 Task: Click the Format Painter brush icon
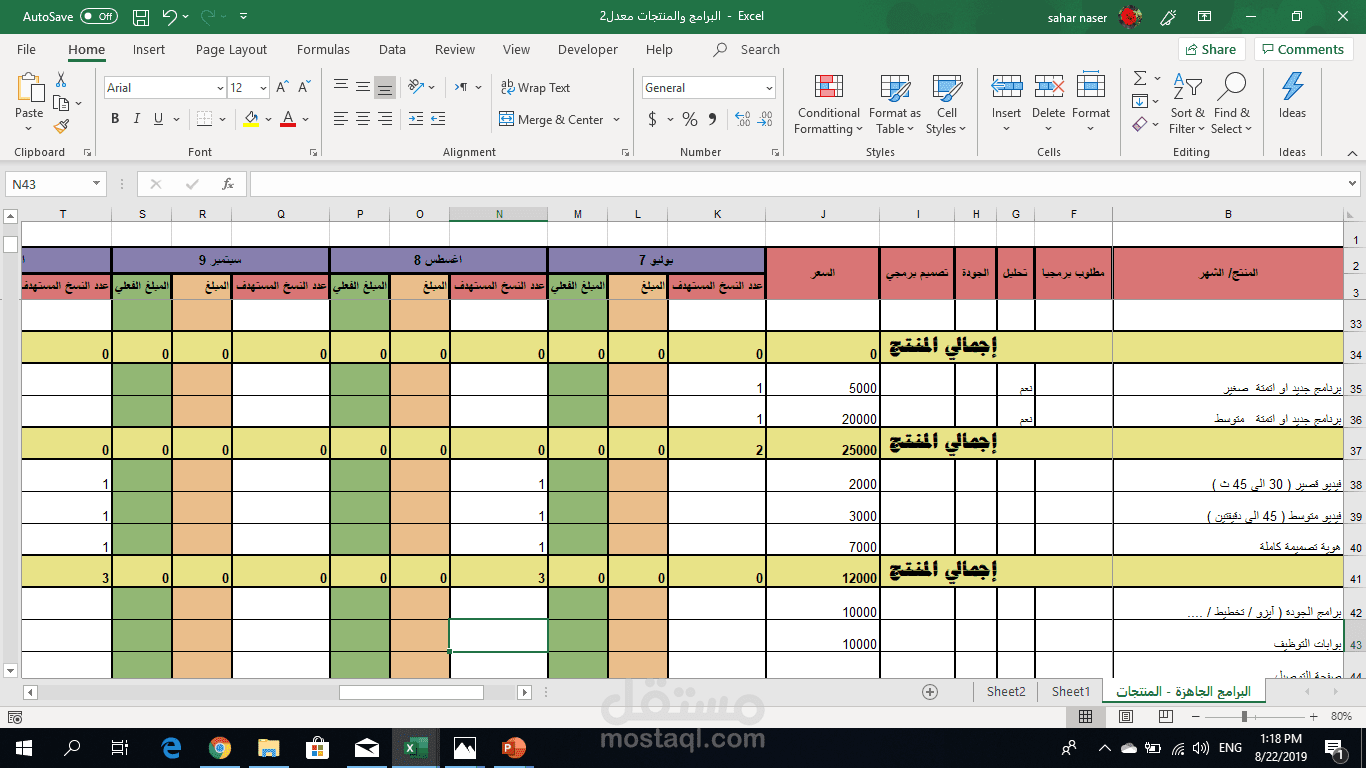[61, 126]
